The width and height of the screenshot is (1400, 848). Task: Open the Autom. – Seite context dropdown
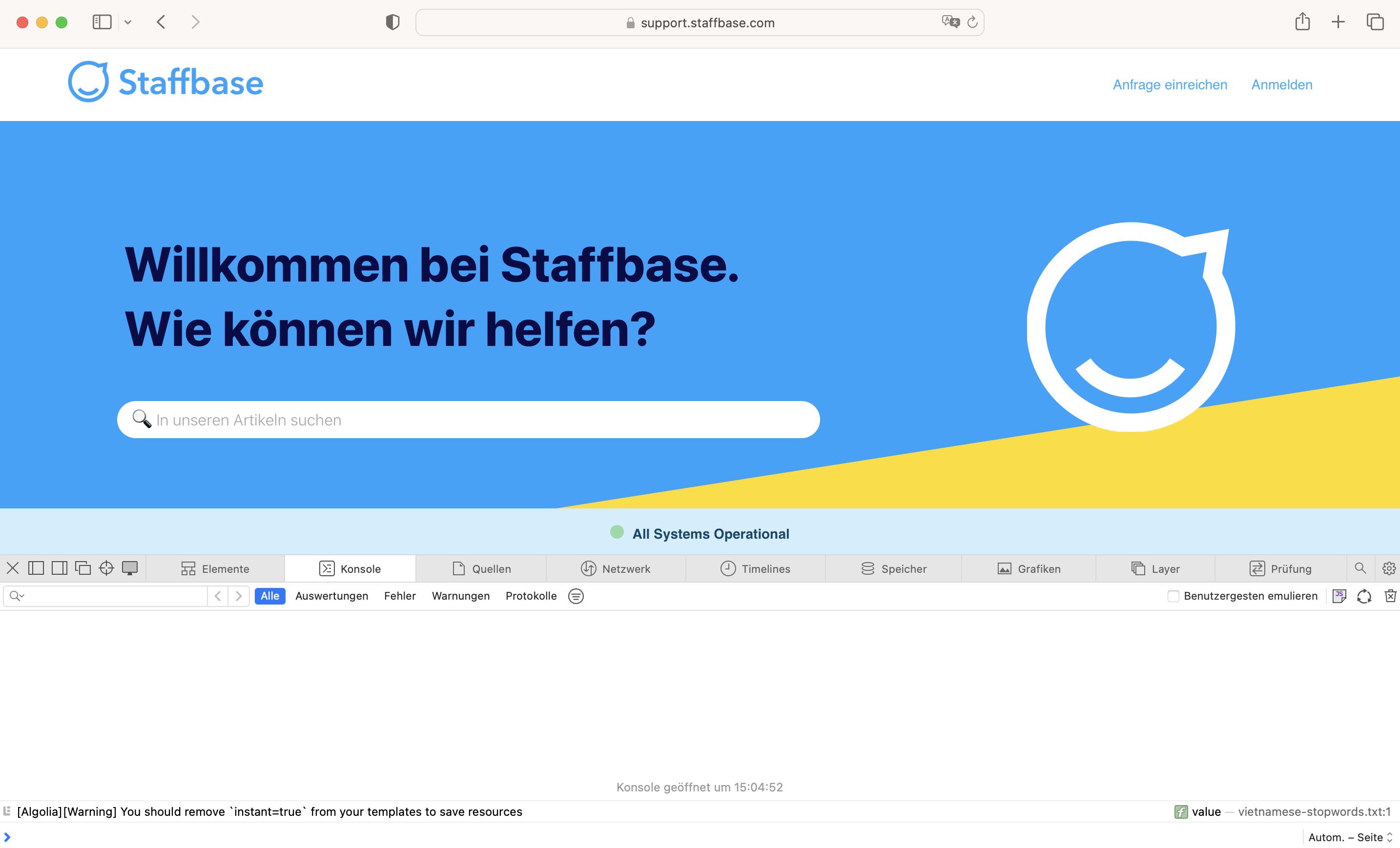point(1350,837)
